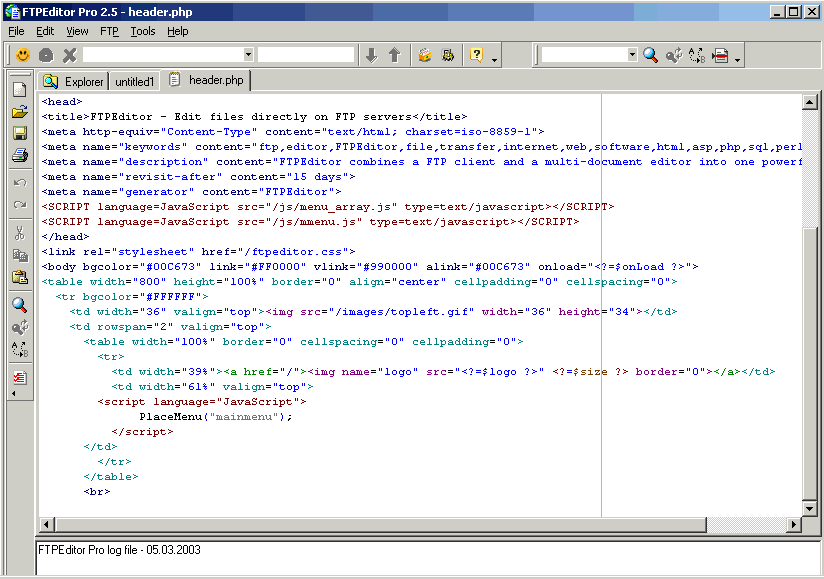Click the "<title>FTPEditor - Edit files" line
Screen dimensions: 824x579
tap(254, 117)
